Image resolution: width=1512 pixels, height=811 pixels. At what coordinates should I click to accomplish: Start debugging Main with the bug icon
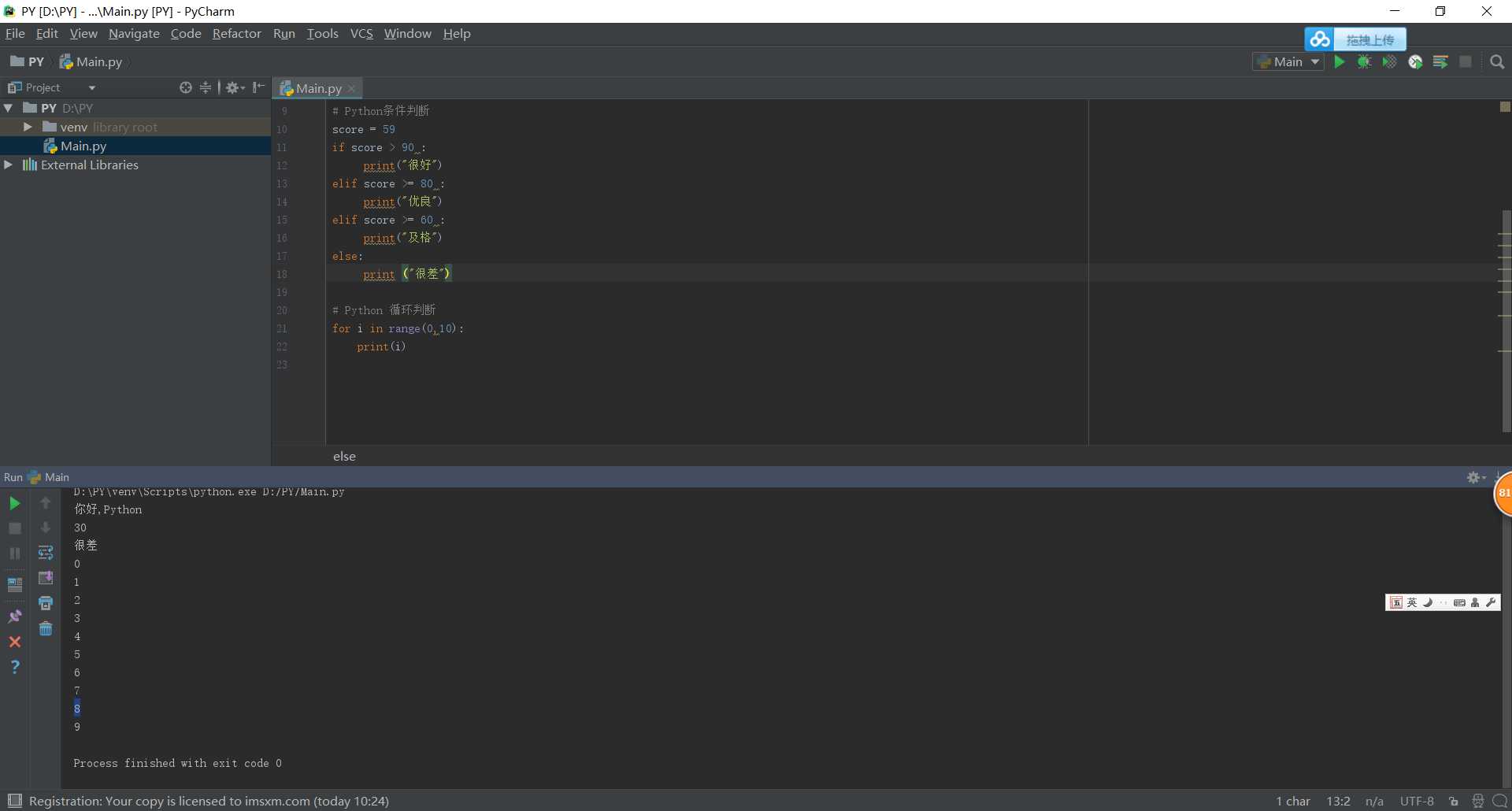pos(1364,62)
